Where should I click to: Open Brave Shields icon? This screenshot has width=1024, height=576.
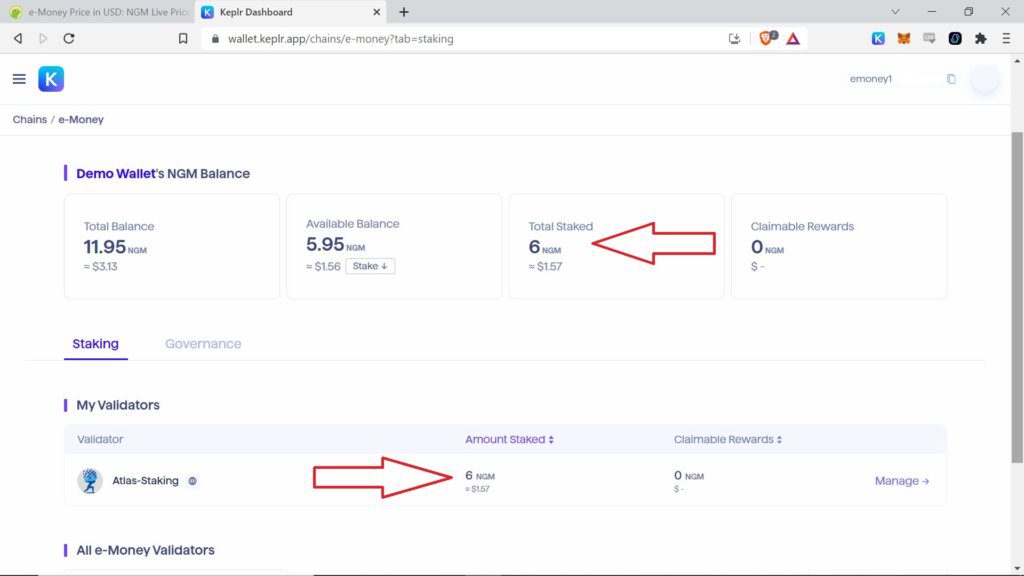tap(767, 38)
